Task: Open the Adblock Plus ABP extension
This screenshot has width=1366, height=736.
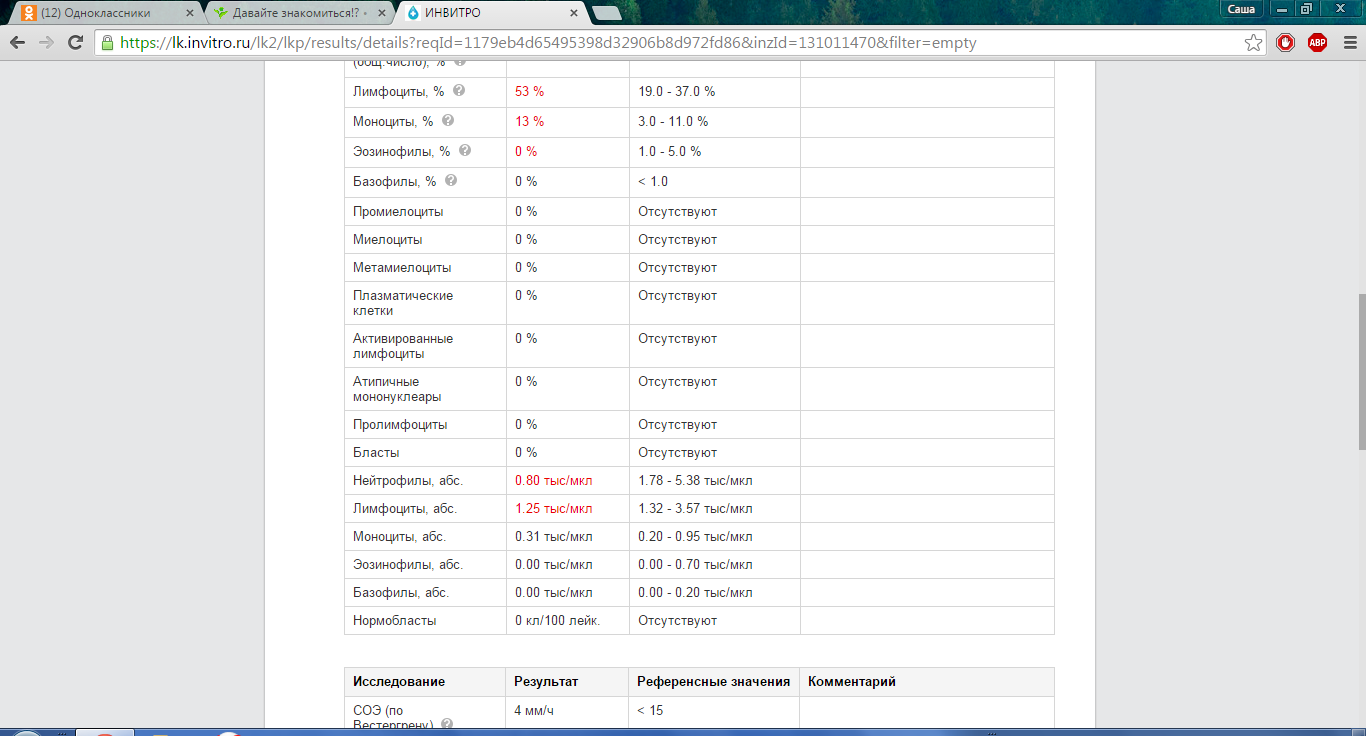Action: click(1317, 43)
